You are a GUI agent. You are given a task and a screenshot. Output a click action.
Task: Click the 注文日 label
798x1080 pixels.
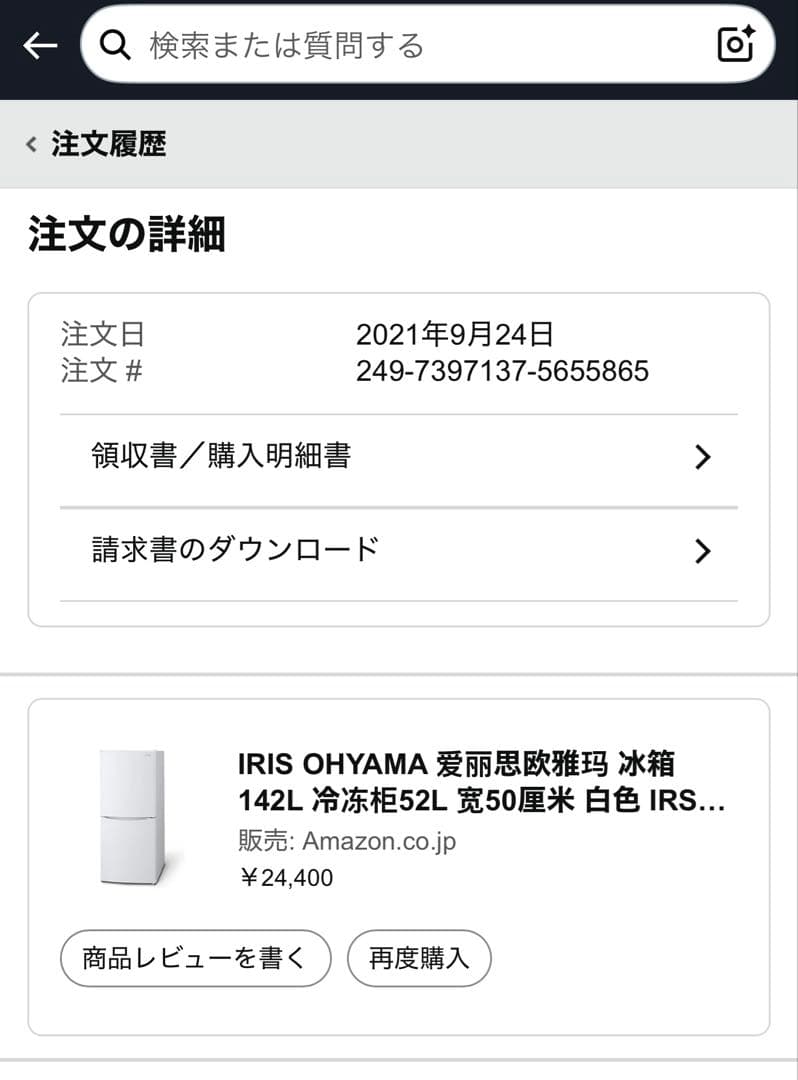coord(102,334)
